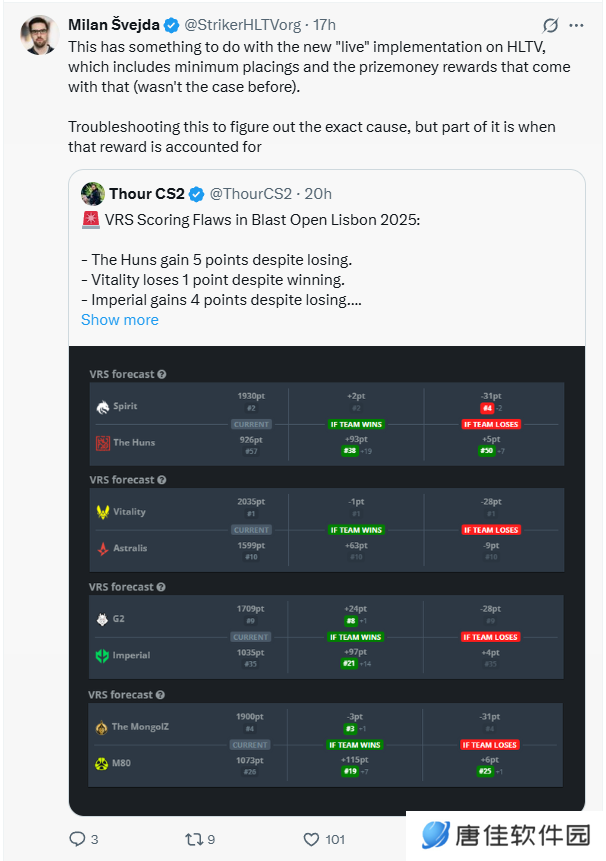Image resolution: width=606 pixels, height=861 pixels.
Task: Open the @StrikerHLTVorg handle link
Action: (x=243, y=25)
